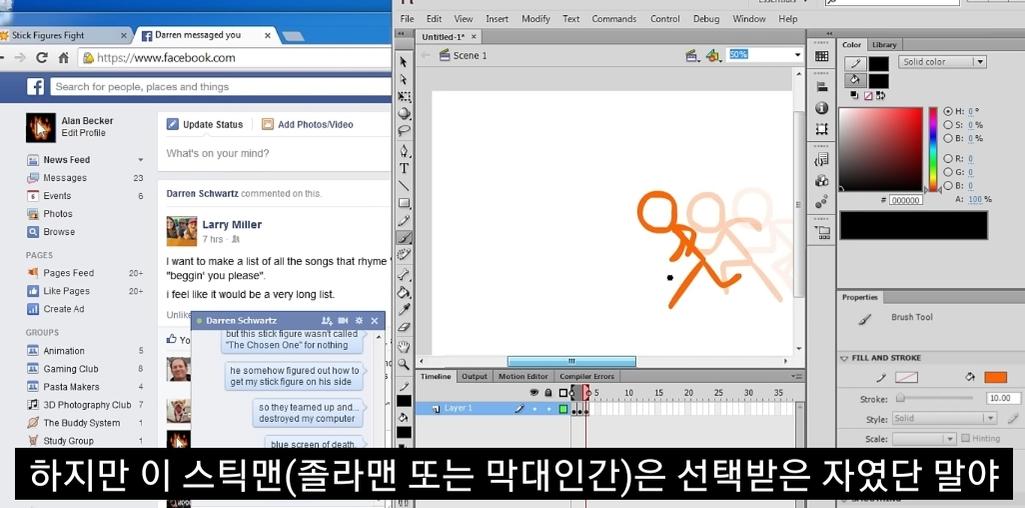Open the Components panel icon
The width and height of the screenshot is (1025, 508).
[822, 180]
